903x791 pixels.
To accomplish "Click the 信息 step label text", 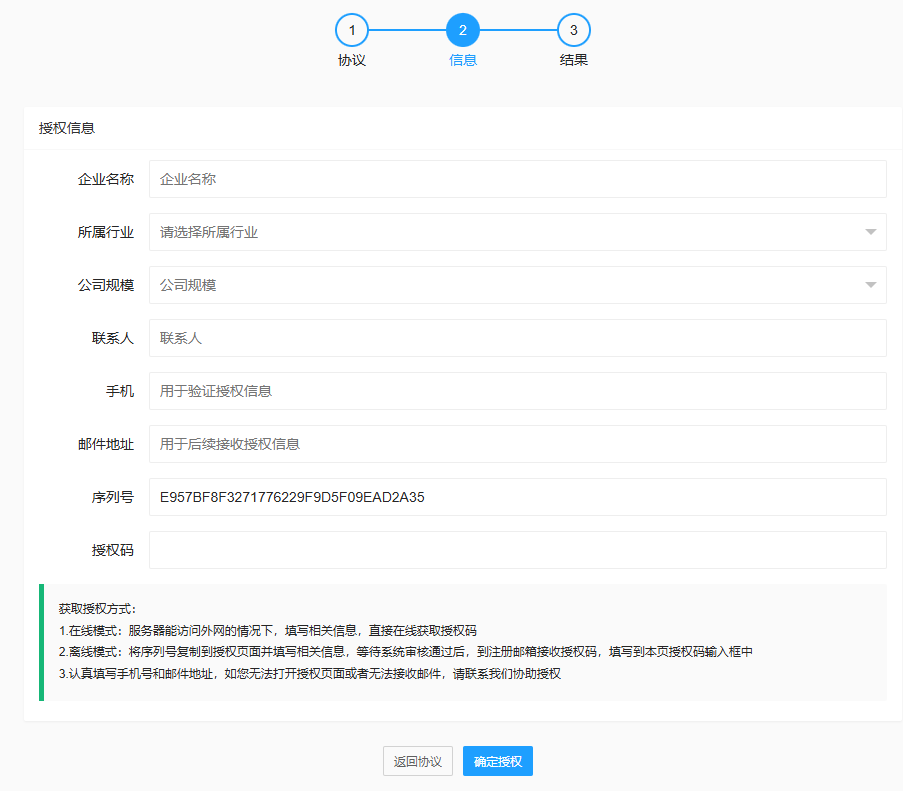I will coord(463,60).
